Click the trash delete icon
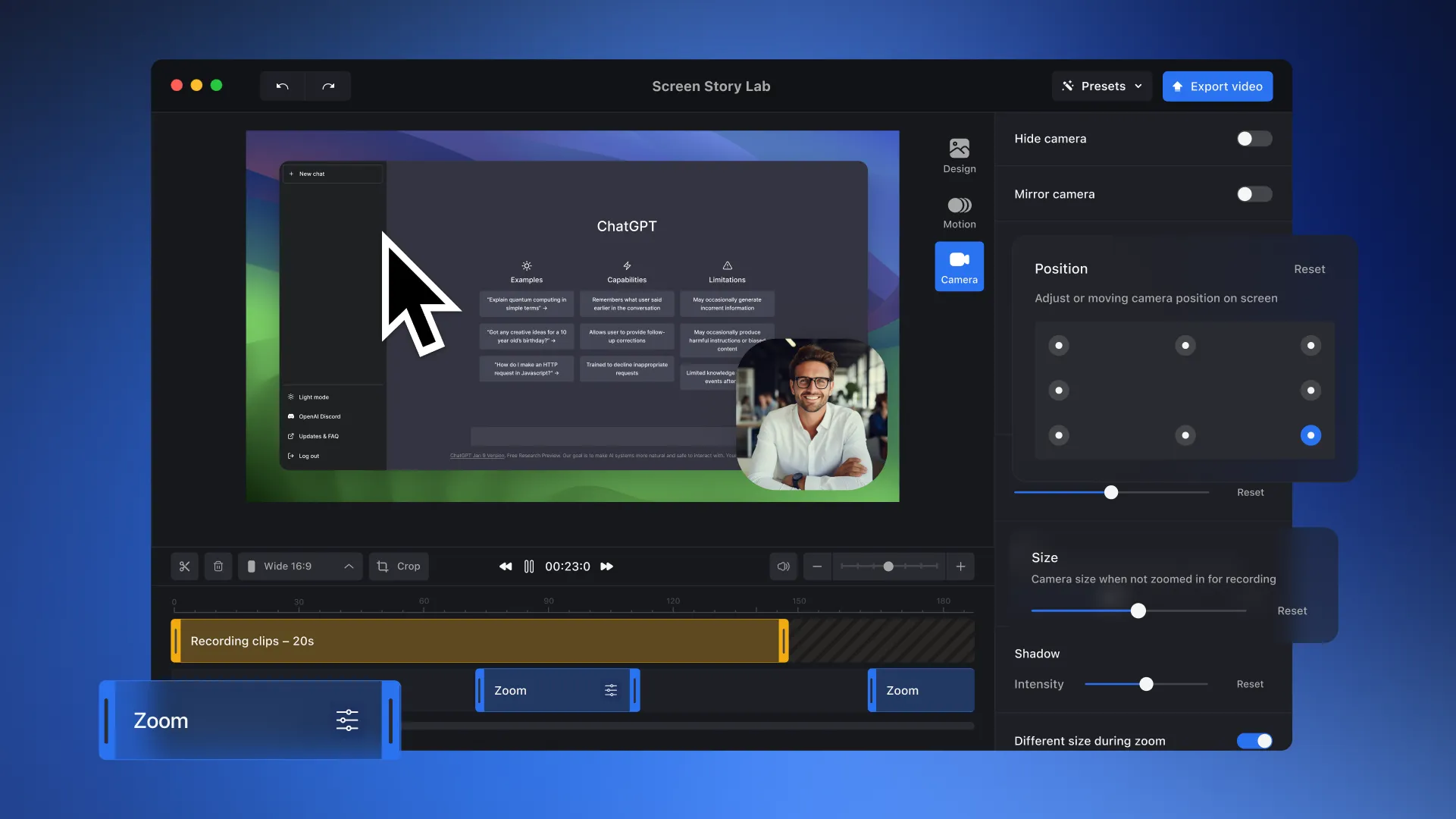The height and width of the screenshot is (819, 1456). (x=218, y=566)
